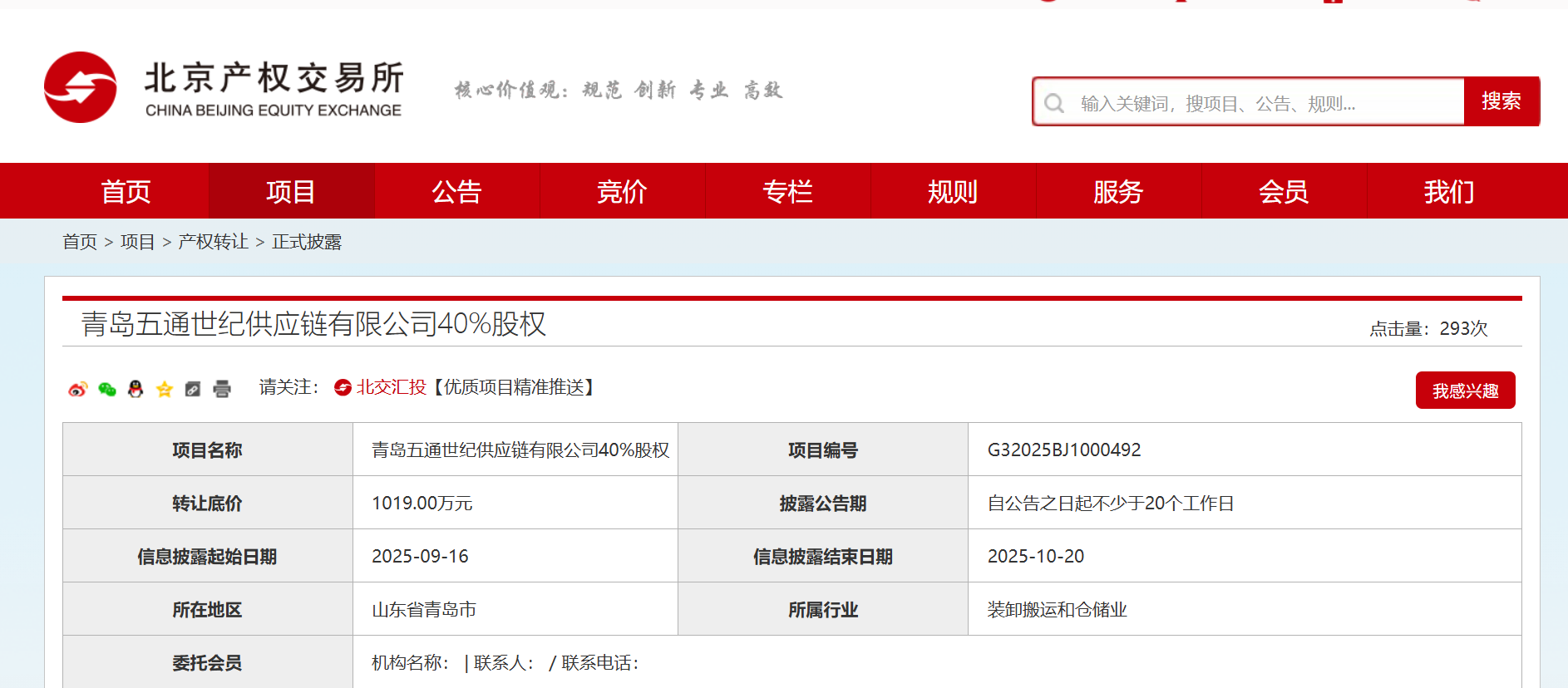Click the magnifier icon in the search box

click(x=1054, y=103)
